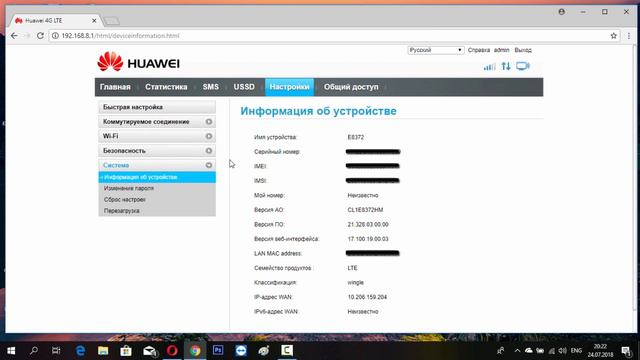Open Camtasia from taskbar

tap(287, 351)
